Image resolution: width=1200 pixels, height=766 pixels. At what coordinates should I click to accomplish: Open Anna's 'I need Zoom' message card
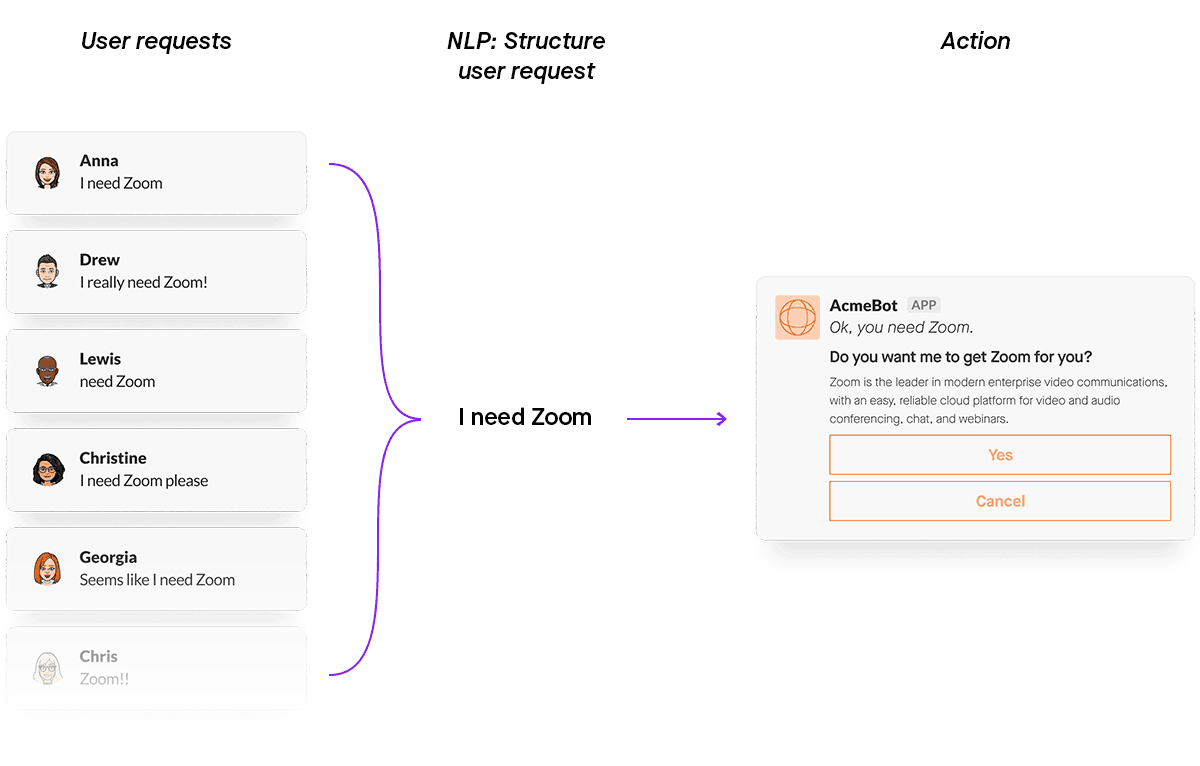(x=156, y=171)
